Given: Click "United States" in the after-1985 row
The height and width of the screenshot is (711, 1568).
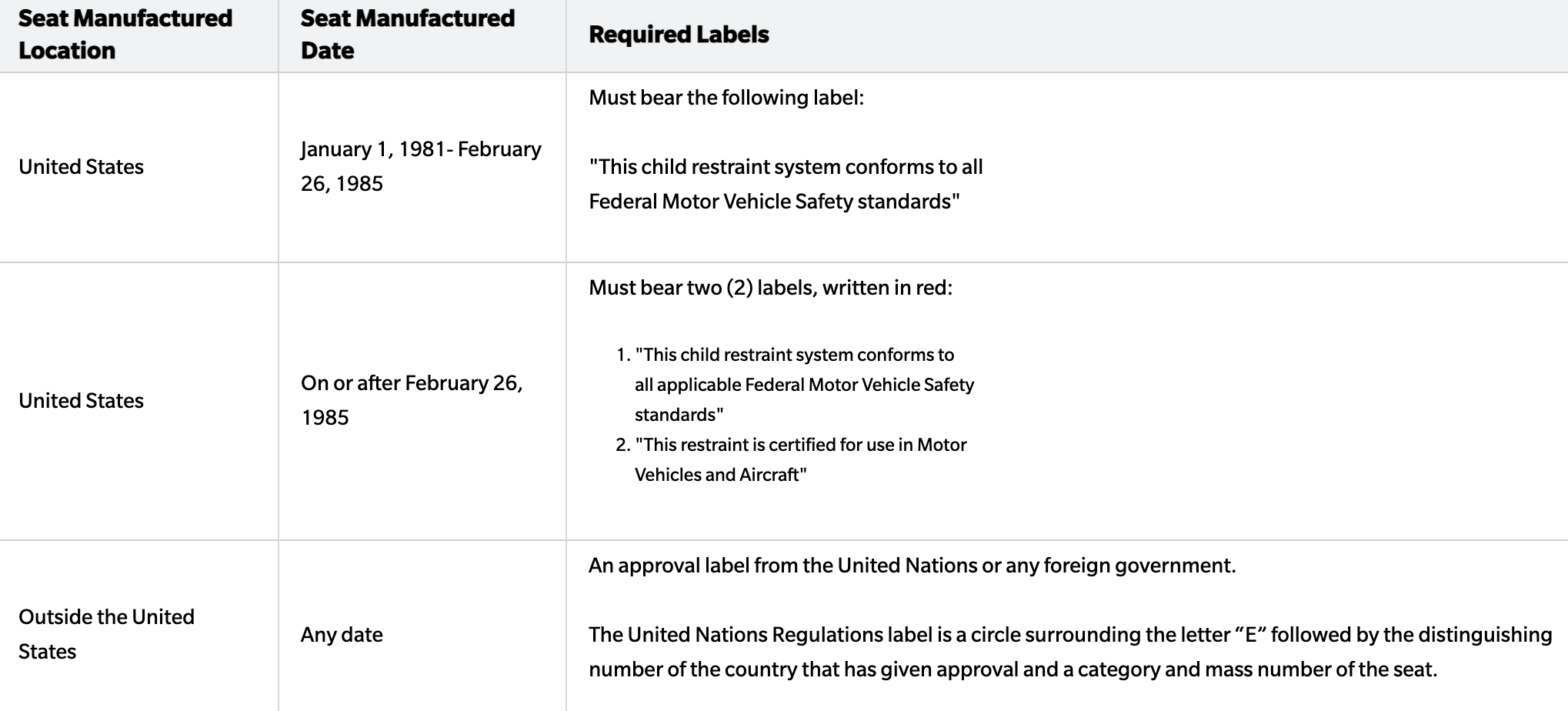Looking at the screenshot, I should tap(81, 401).
